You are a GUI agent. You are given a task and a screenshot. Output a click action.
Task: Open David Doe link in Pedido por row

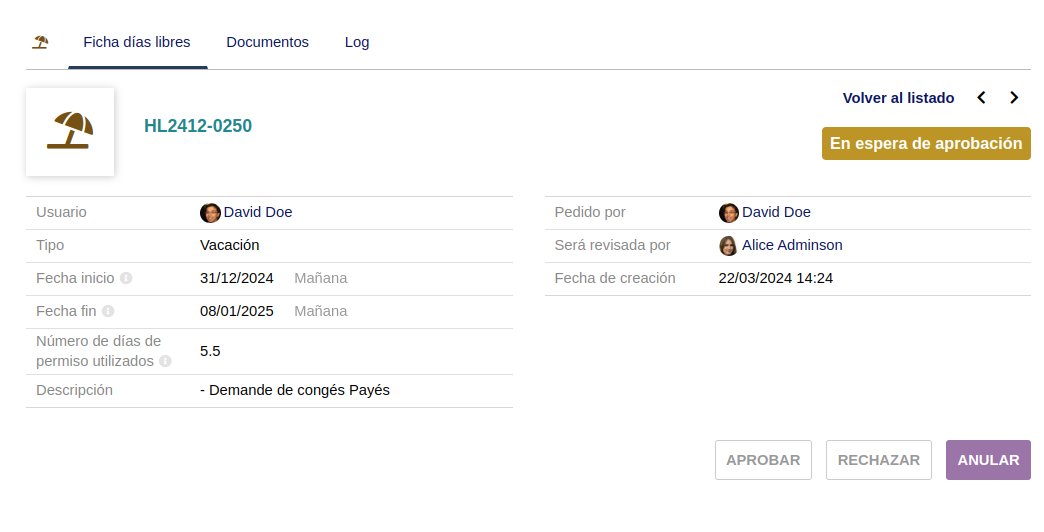pyautogui.click(x=776, y=212)
